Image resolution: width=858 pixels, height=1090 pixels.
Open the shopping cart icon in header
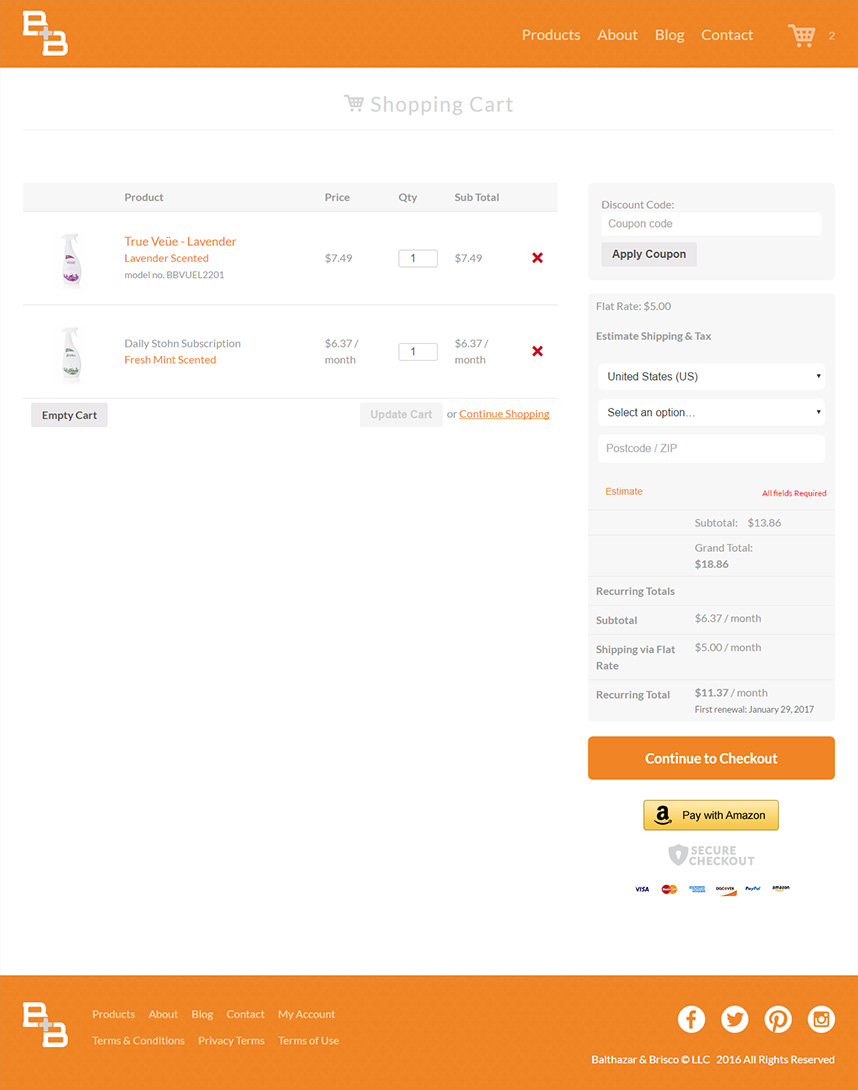pyautogui.click(x=802, y=35)
